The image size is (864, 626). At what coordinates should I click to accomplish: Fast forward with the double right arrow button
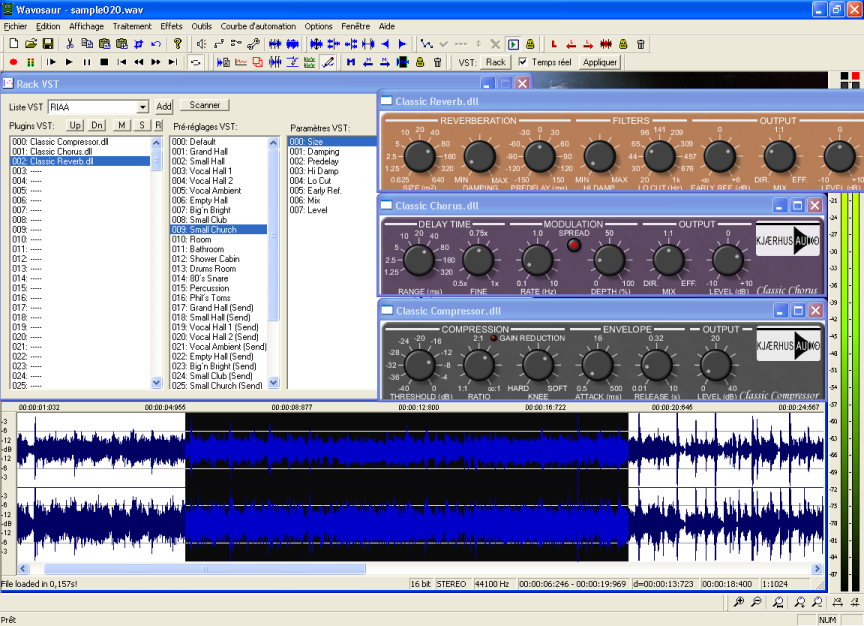click(x=156, y=62)
